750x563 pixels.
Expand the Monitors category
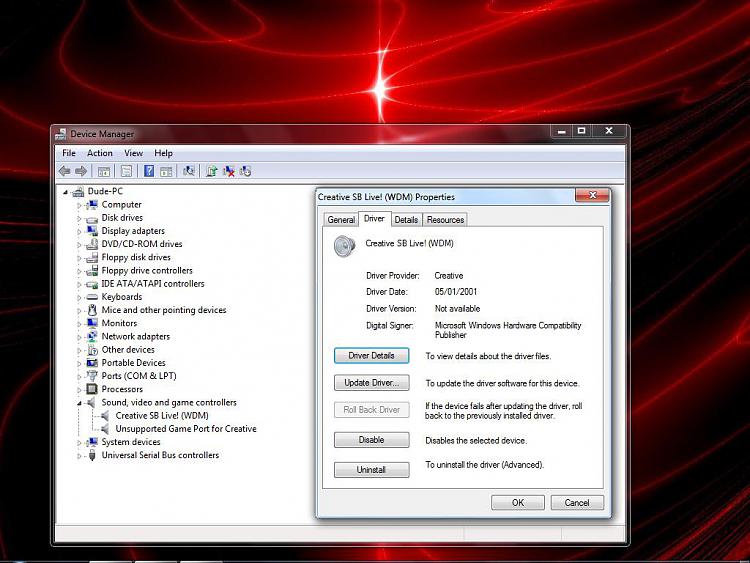pyautogui.click(x=79, y=324)
